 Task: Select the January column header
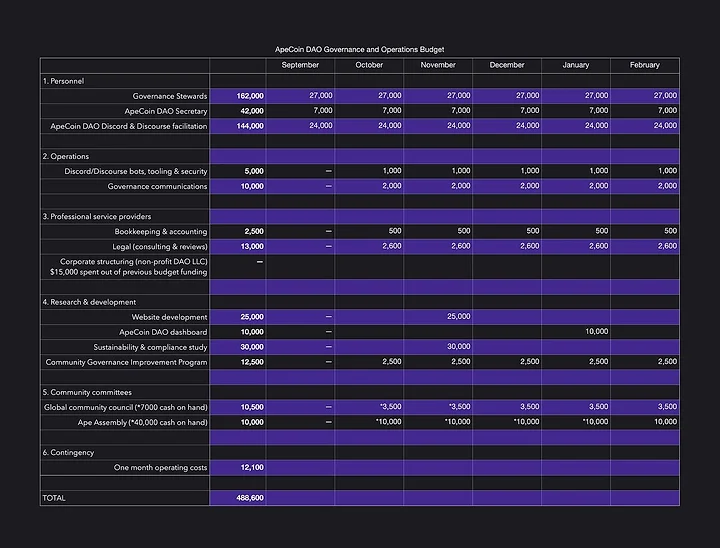575,65
